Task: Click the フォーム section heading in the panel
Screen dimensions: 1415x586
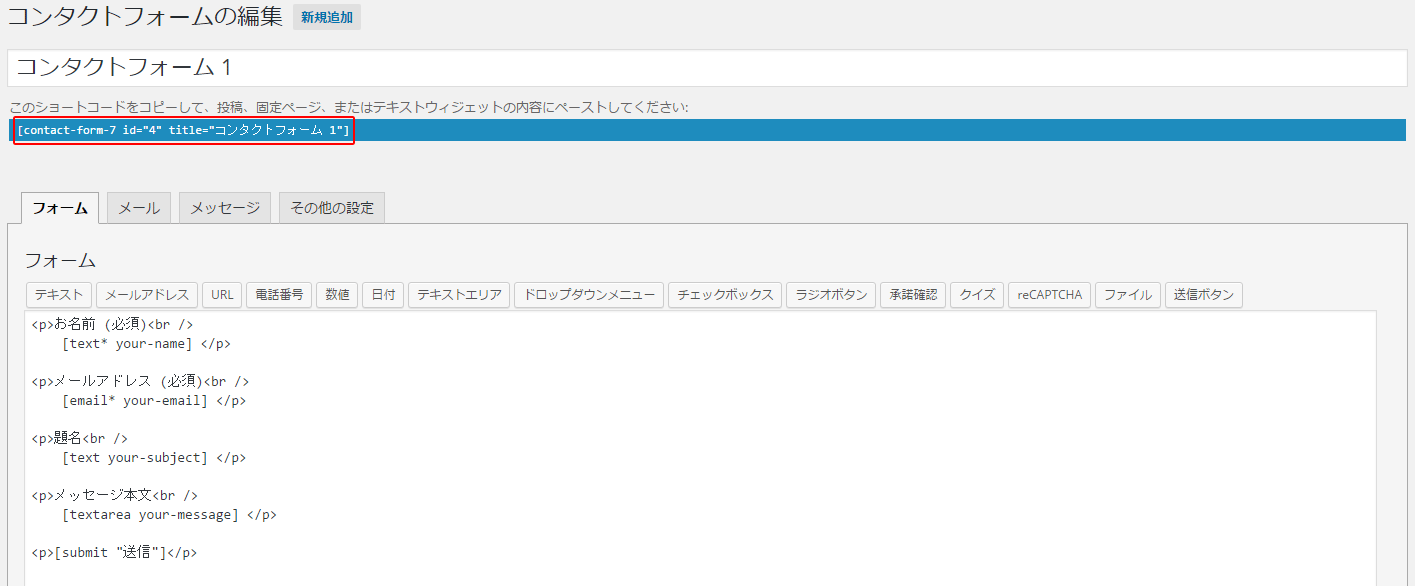Action: (60, 260)
